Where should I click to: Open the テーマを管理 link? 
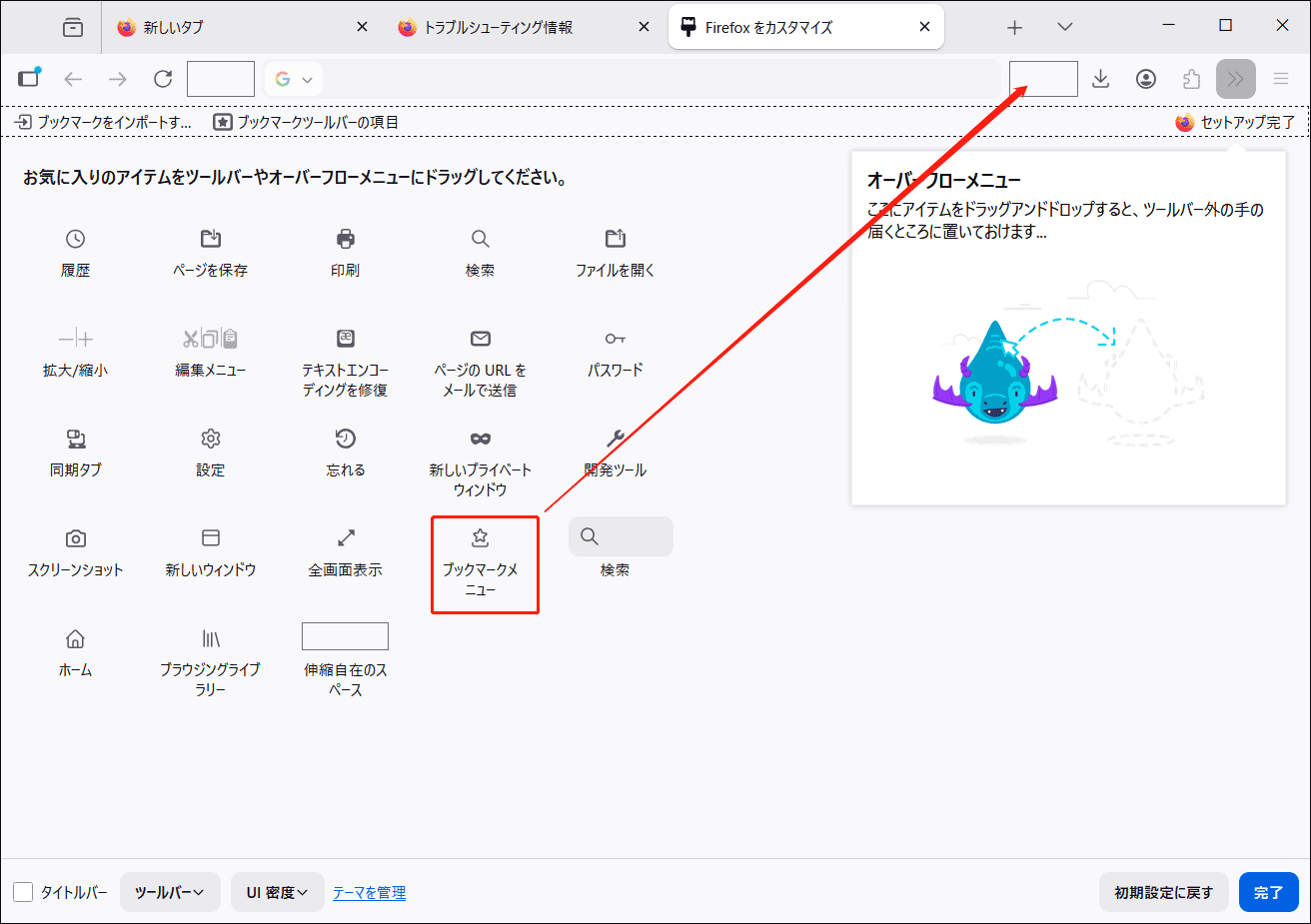369,892
